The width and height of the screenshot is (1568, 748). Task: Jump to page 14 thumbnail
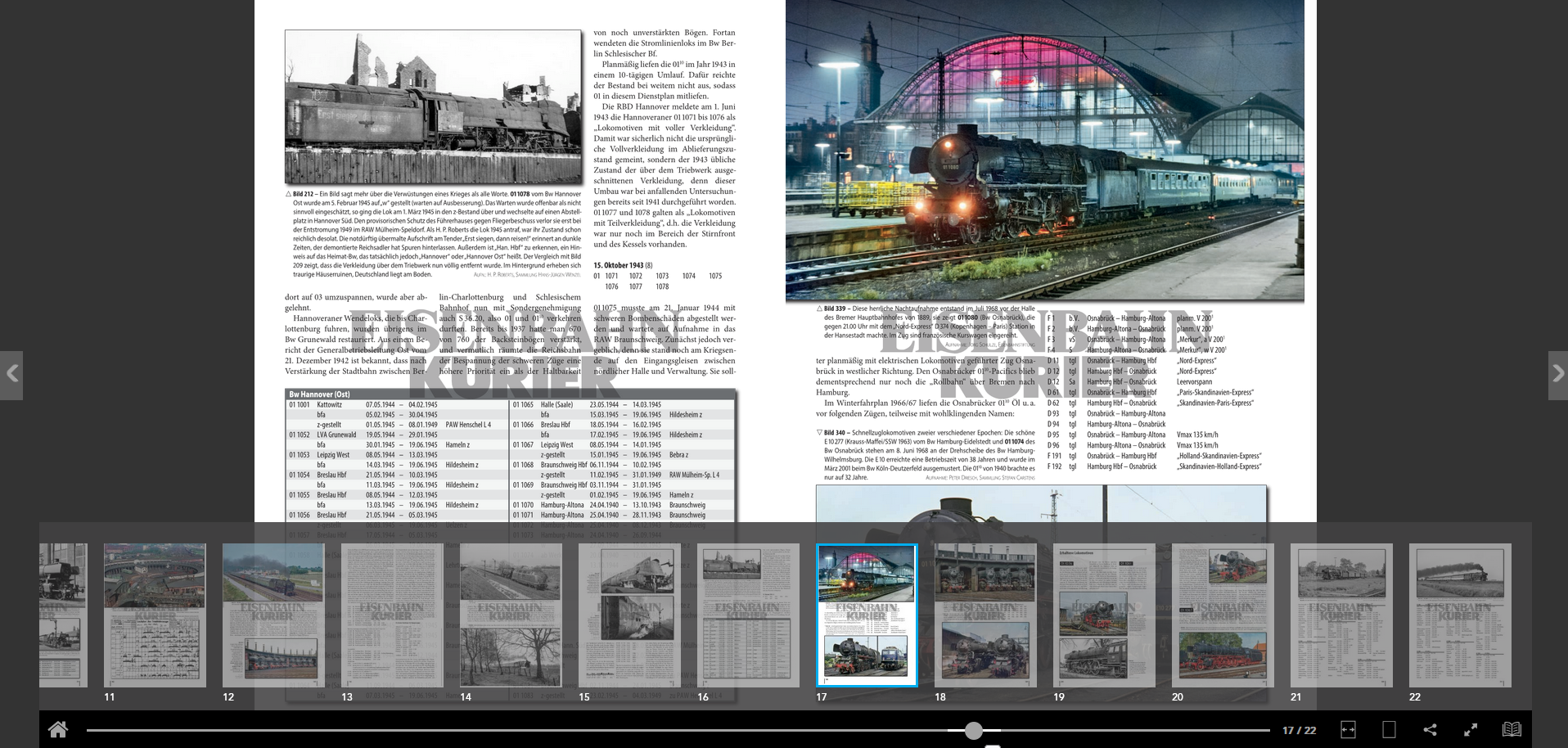click(511, 615)
